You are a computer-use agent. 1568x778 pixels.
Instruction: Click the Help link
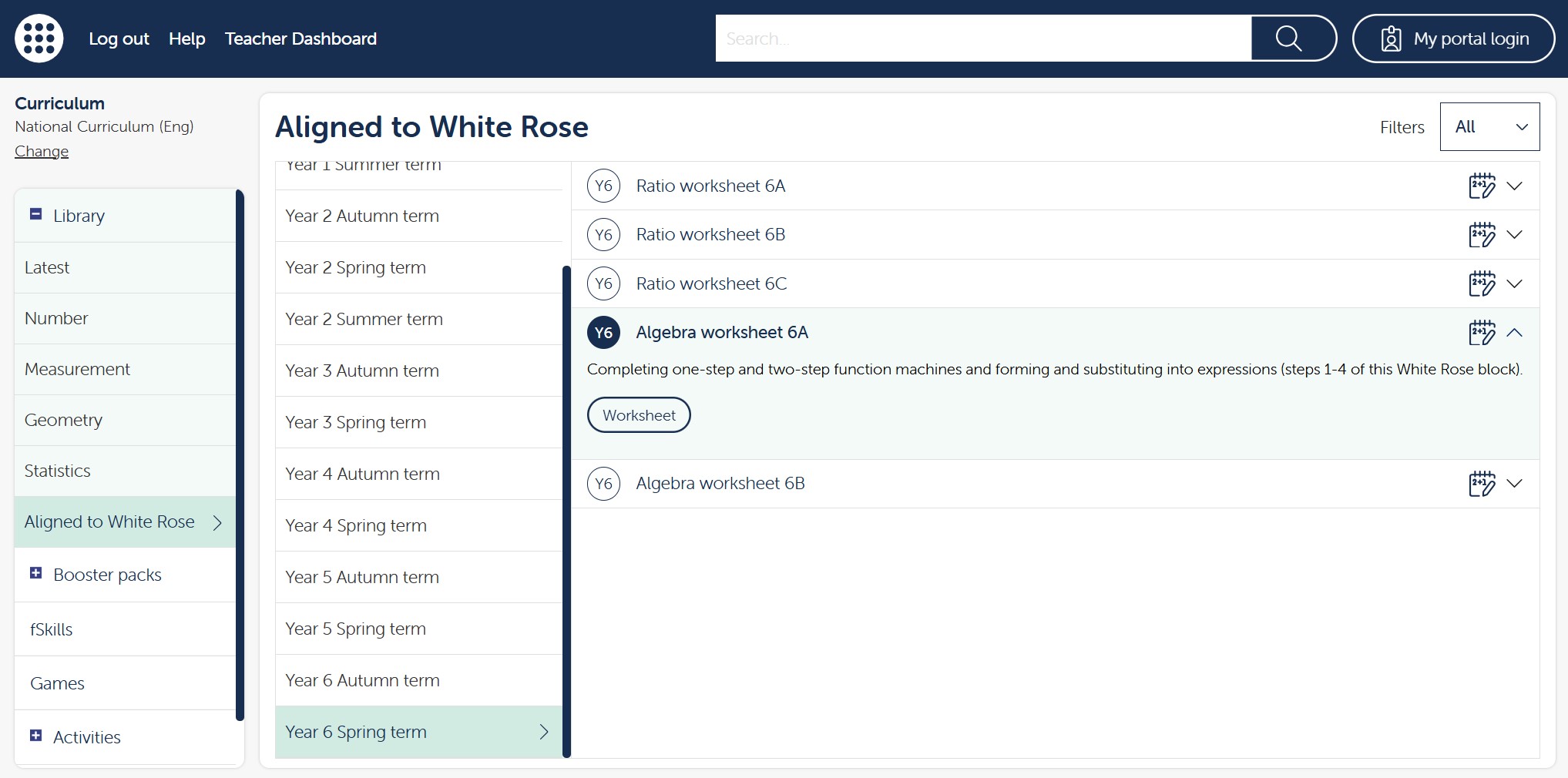tap(187, 39)
